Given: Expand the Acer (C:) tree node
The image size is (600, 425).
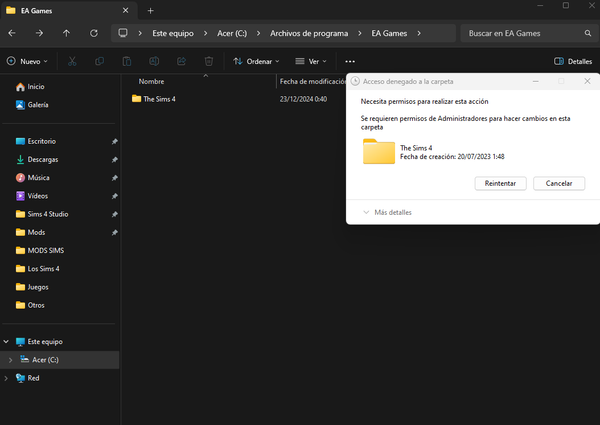Looking at the screenshot, I should pos(10,360).
